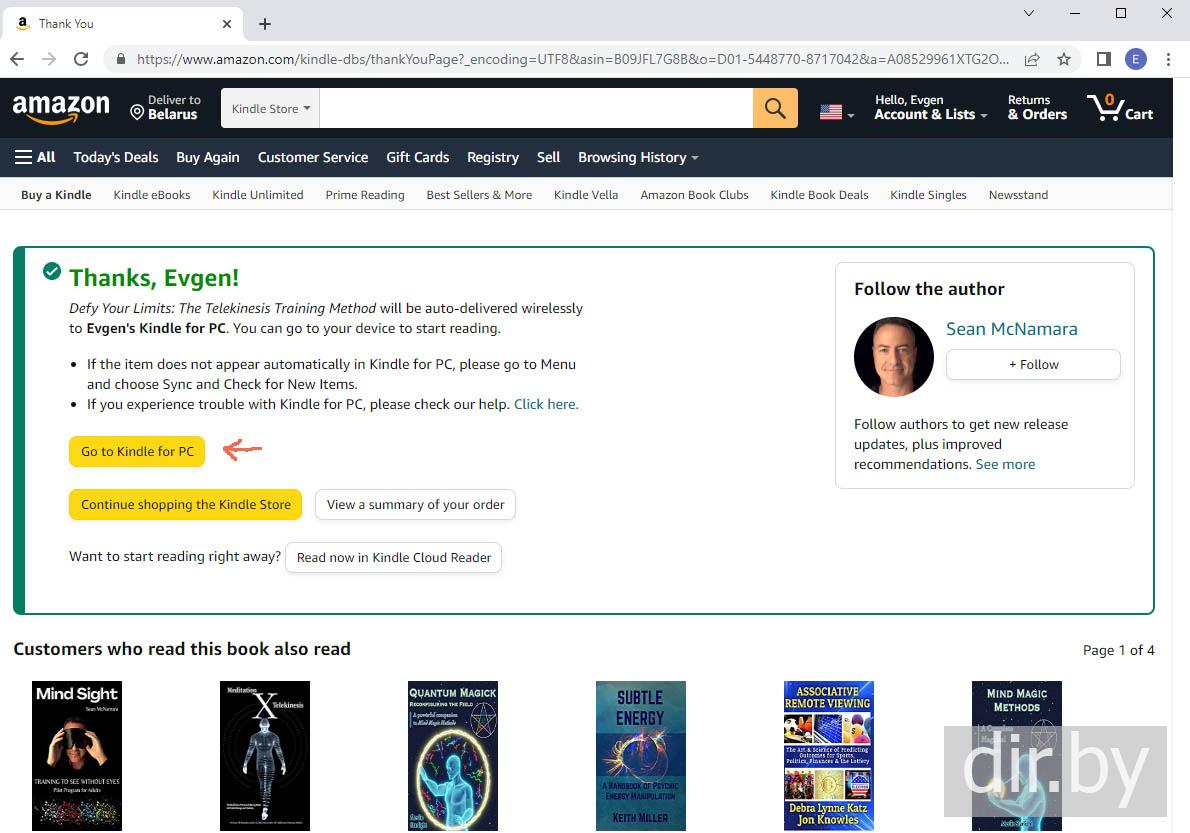This screenshot has height=833, width=1190.
Task: Open Sell page
Action: tap(548, 157)
